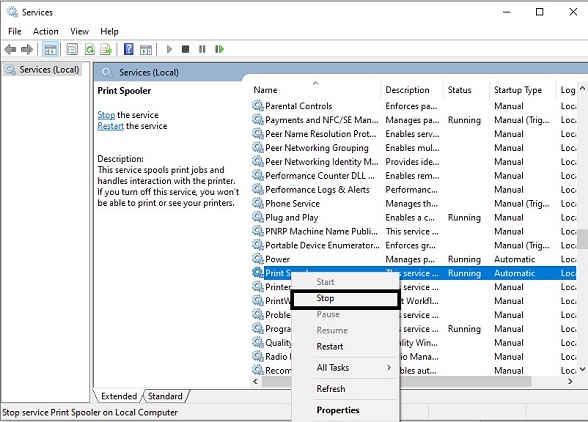The height and width of the screenshot is (422, 588).
Task: Open the Action menu
Action: pos(46,32)
